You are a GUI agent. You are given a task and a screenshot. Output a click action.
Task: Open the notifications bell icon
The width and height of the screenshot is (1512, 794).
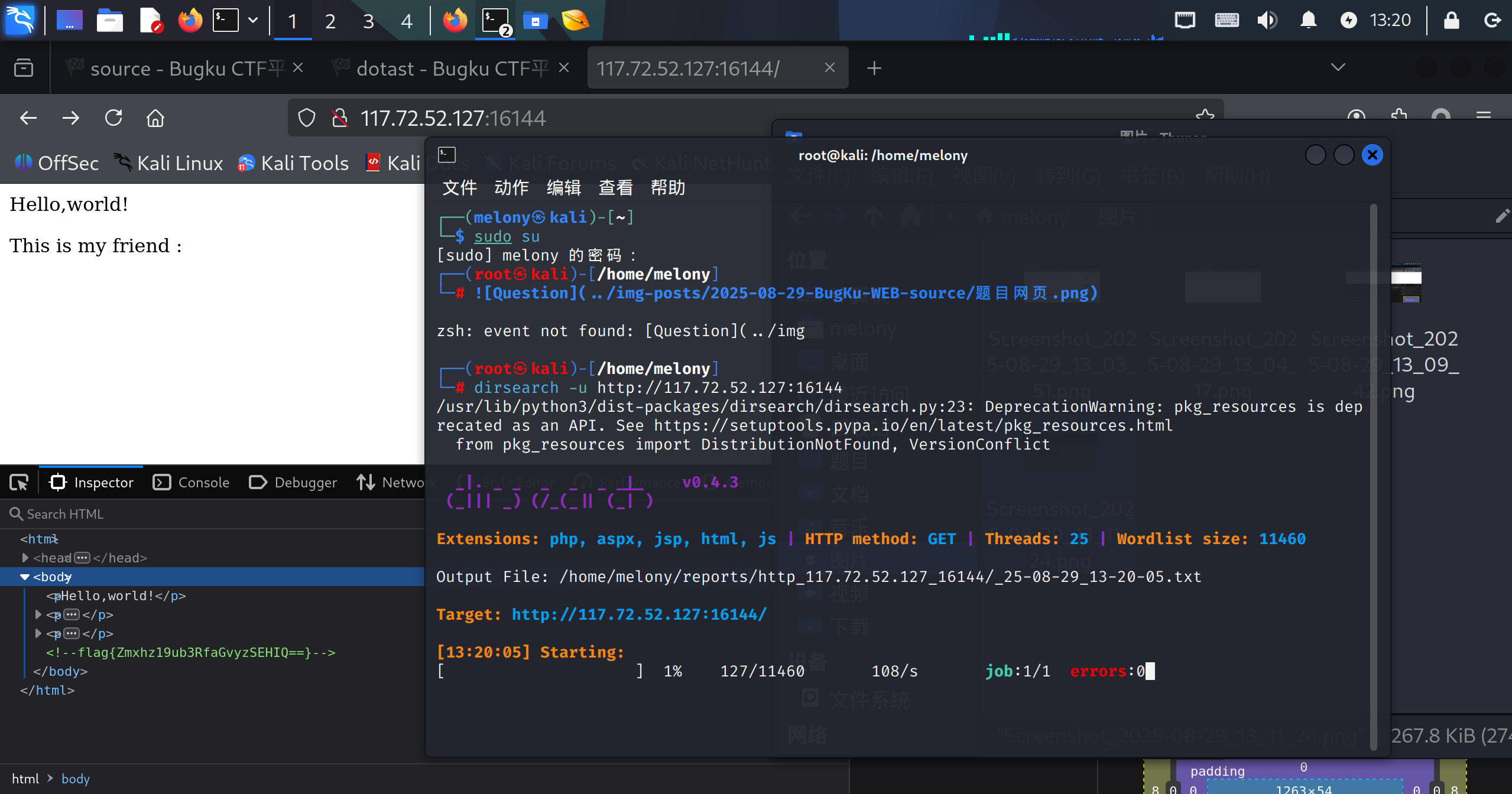(x=1308, y=20)
